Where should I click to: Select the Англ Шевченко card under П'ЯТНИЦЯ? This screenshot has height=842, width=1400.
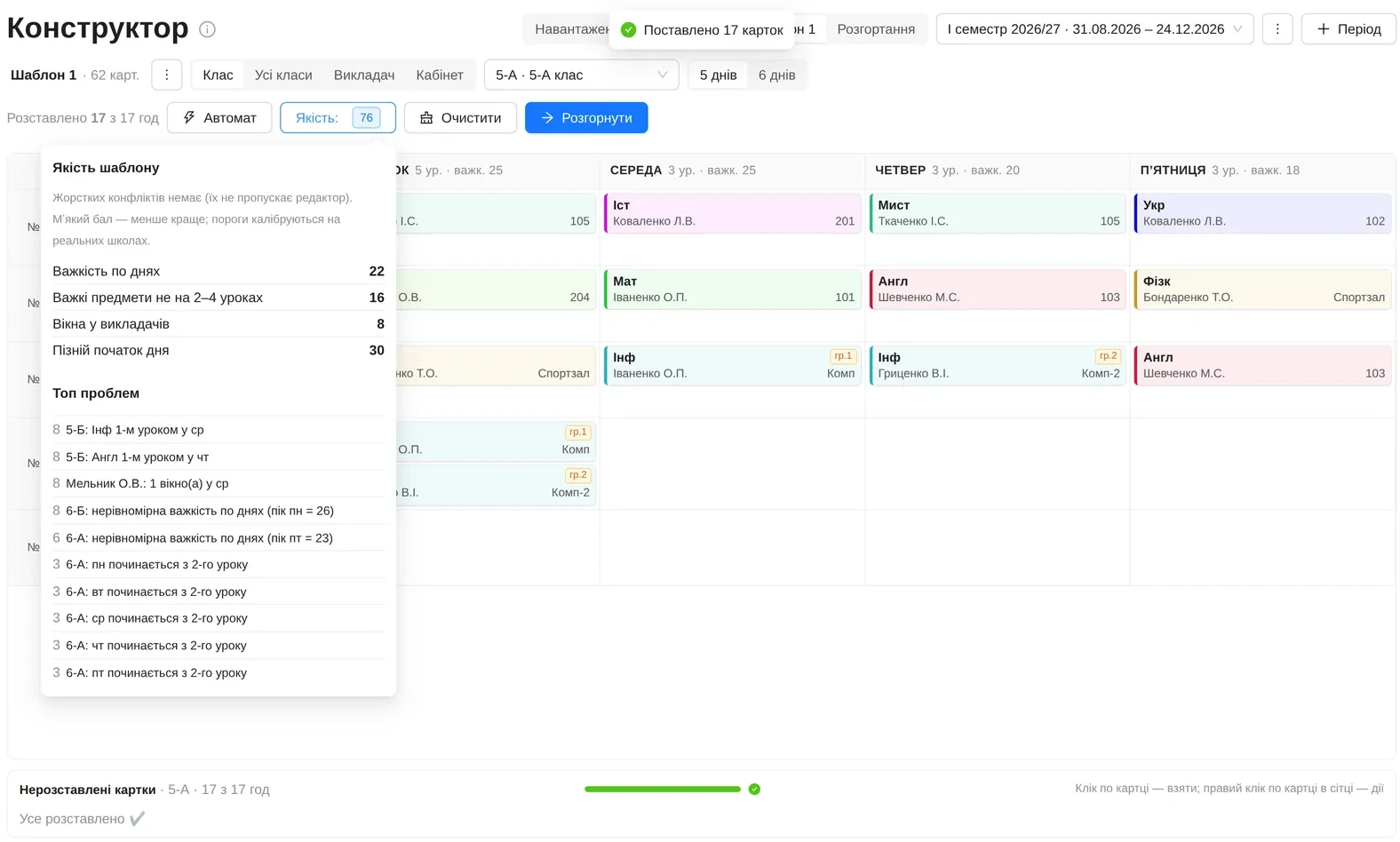[1262, 365]
